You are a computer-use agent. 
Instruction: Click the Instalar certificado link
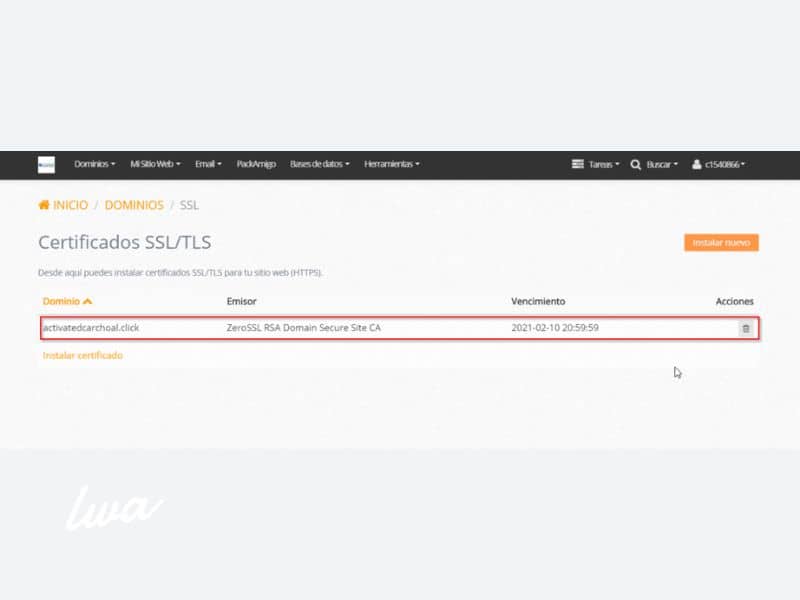point(83,355)
